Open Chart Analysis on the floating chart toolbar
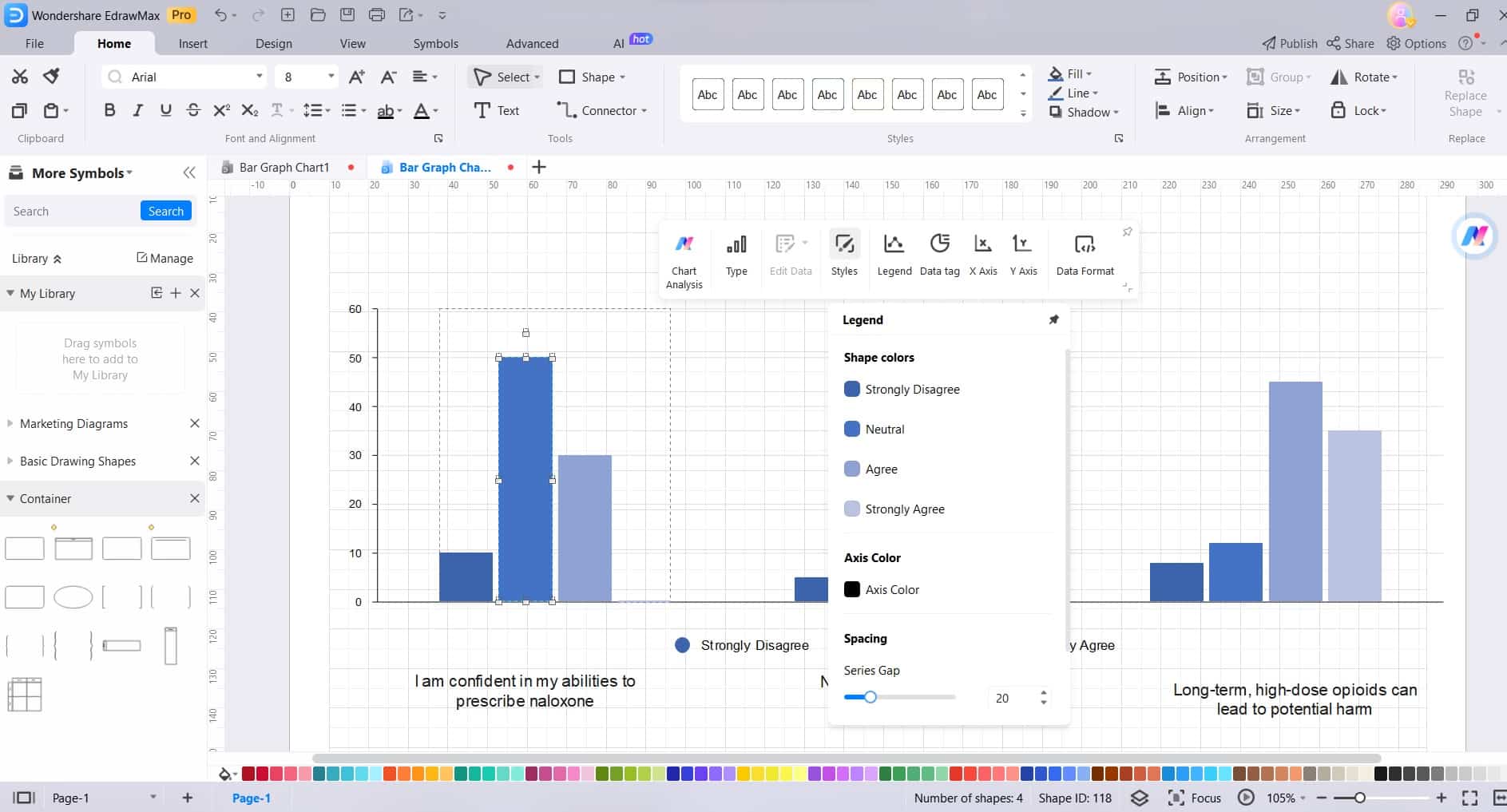This screenshot has width=1507, height=812. click(x=684, y=255)
